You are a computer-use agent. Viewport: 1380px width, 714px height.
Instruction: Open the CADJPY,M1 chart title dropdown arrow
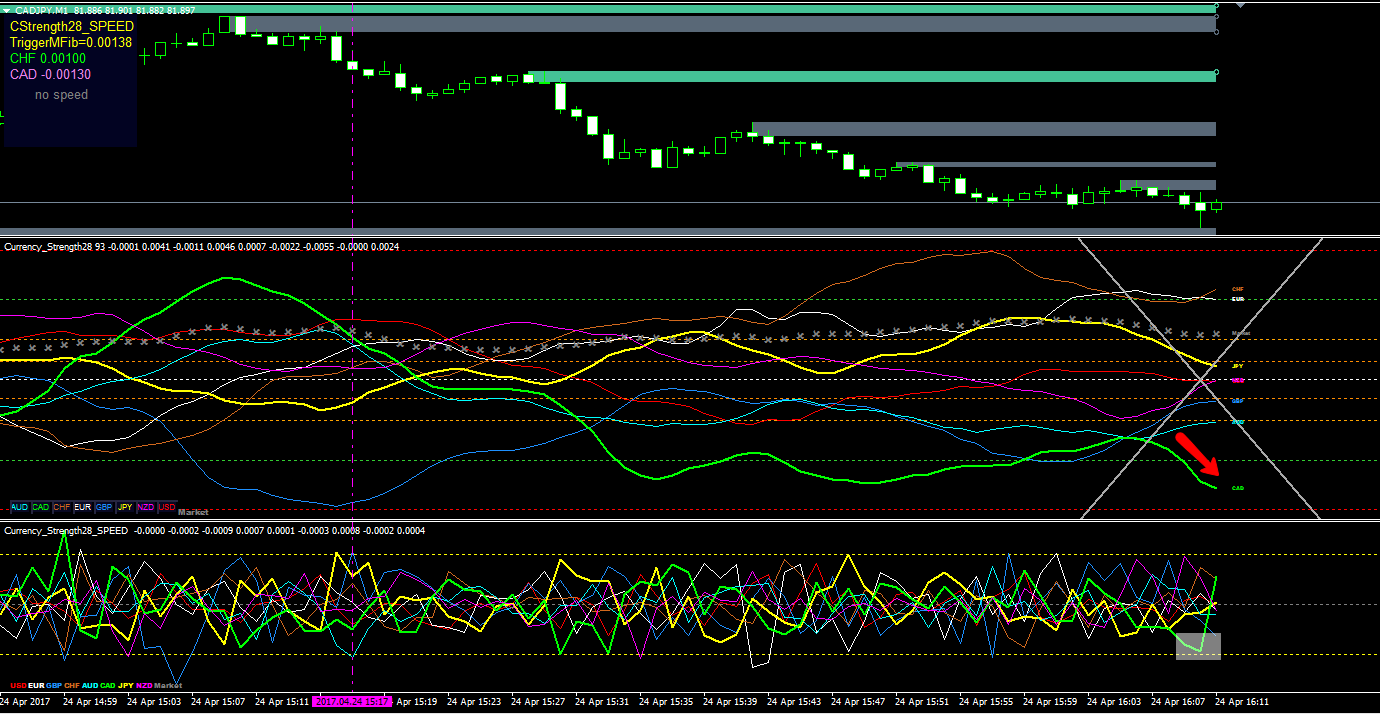click(7, 9)
